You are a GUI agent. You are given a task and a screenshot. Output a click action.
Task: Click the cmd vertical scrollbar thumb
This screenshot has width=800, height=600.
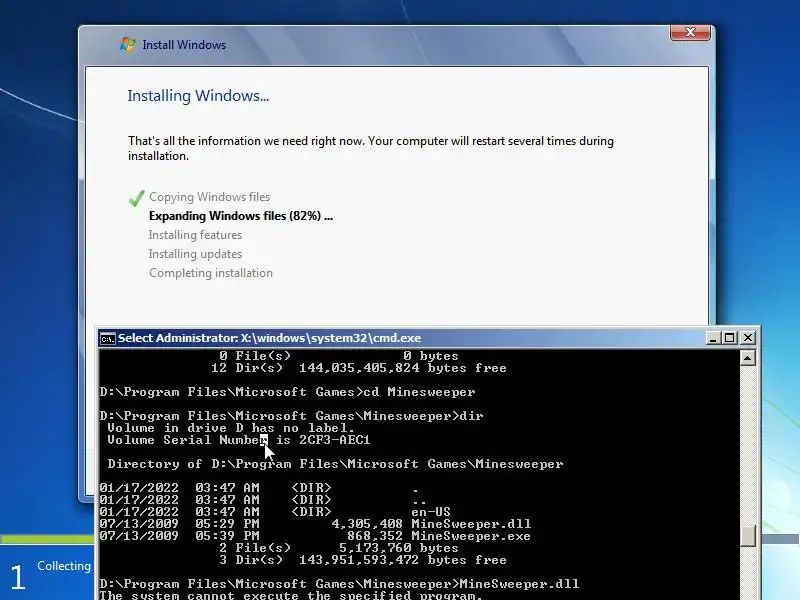tap(747, 536)
